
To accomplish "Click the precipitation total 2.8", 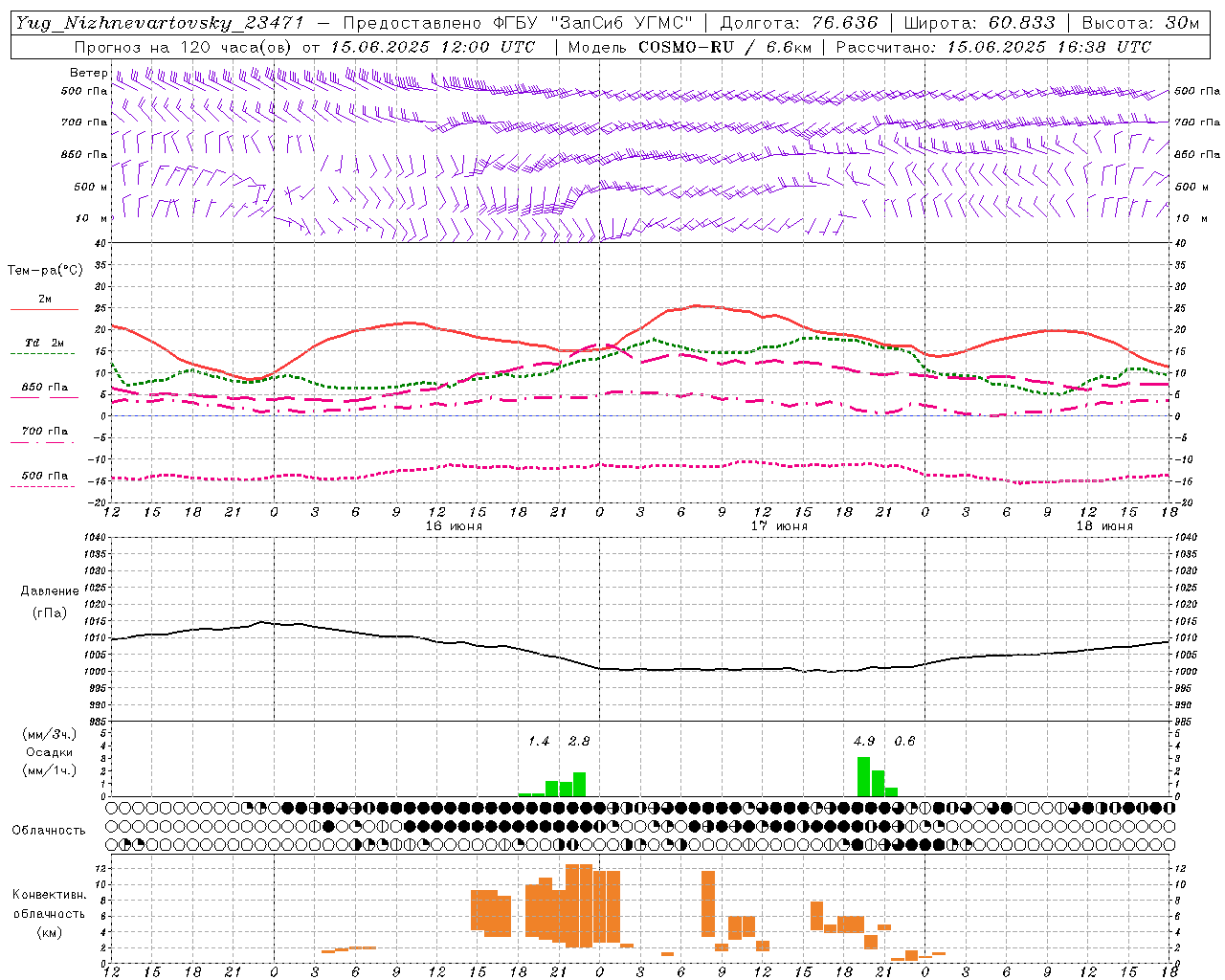I will pos(579,741).
